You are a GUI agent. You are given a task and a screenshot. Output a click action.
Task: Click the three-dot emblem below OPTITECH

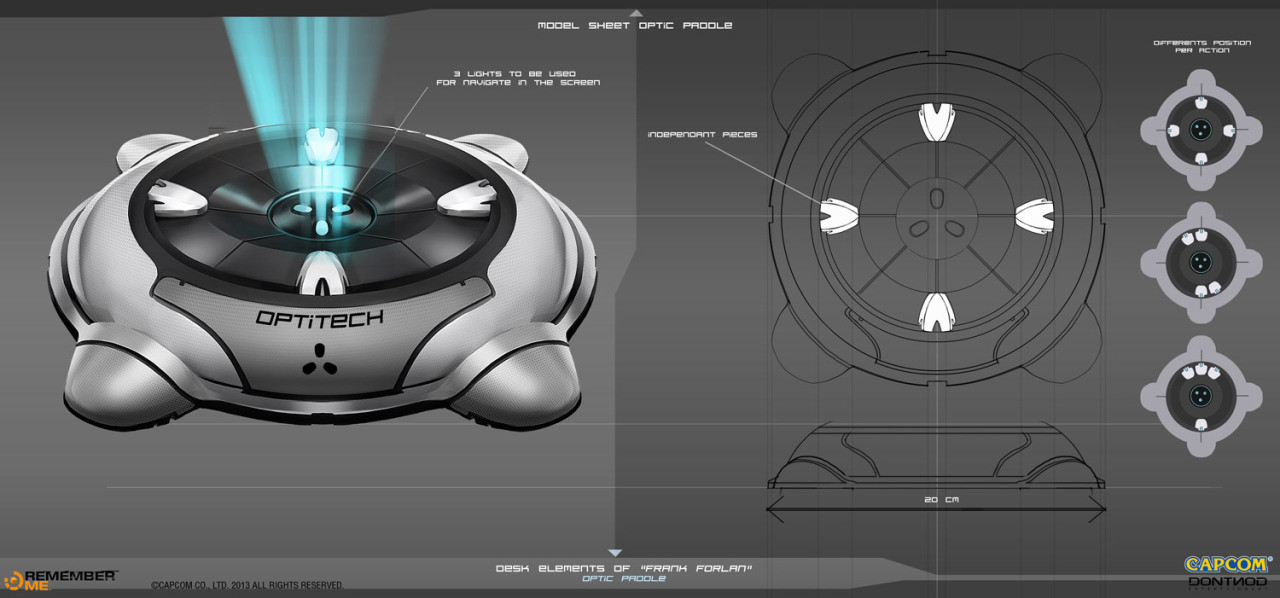click(318, 360)
